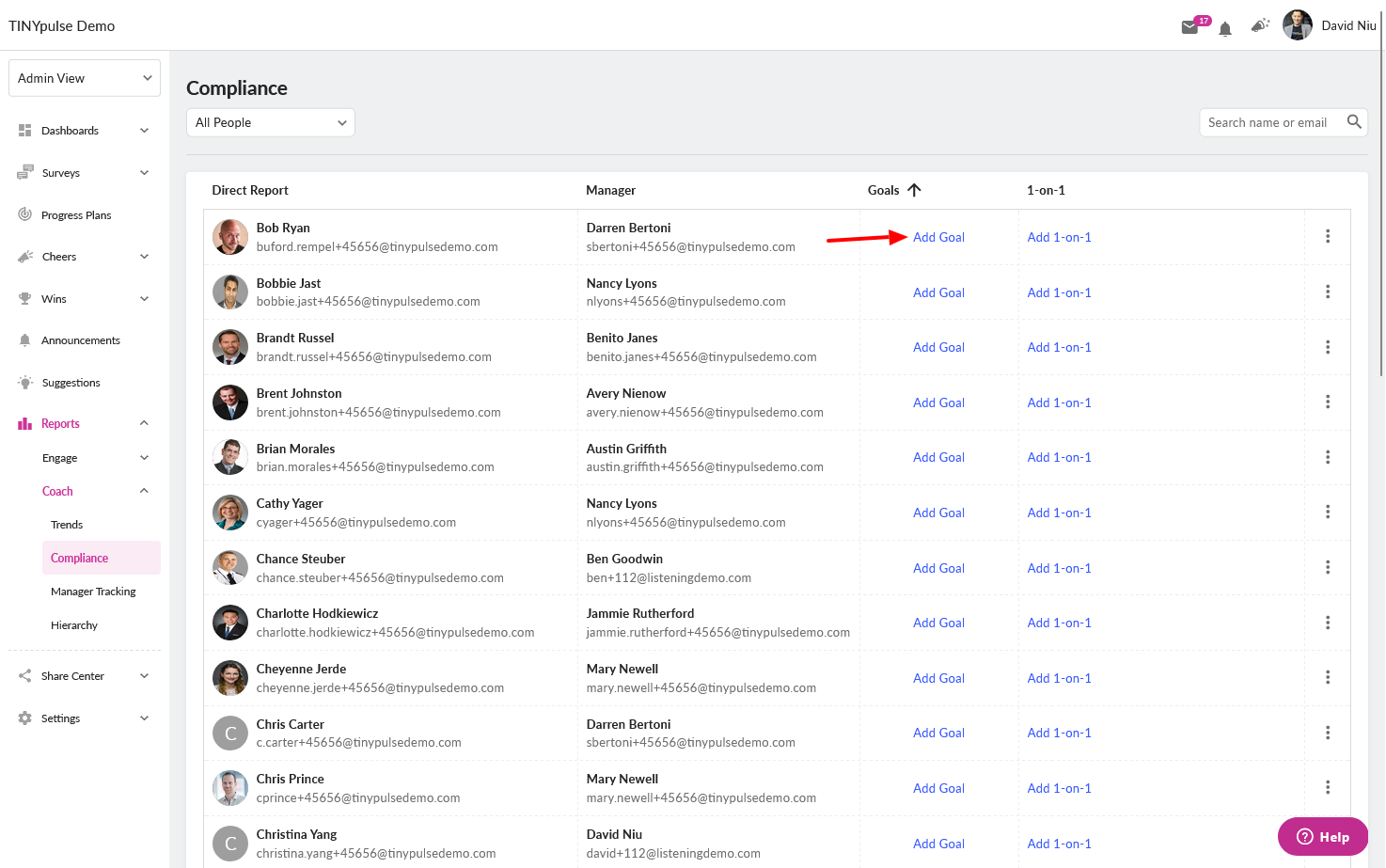Screen dimensions: 1386x868
Task: Go to the Trends report page
Action: pos(67,525)
